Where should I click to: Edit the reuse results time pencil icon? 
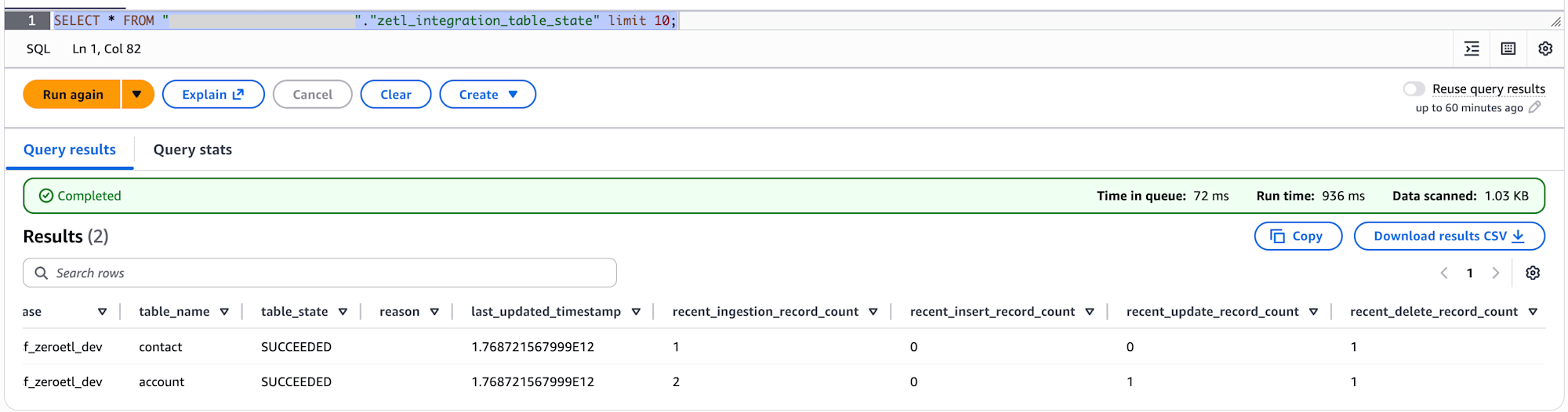[1535, 107]
